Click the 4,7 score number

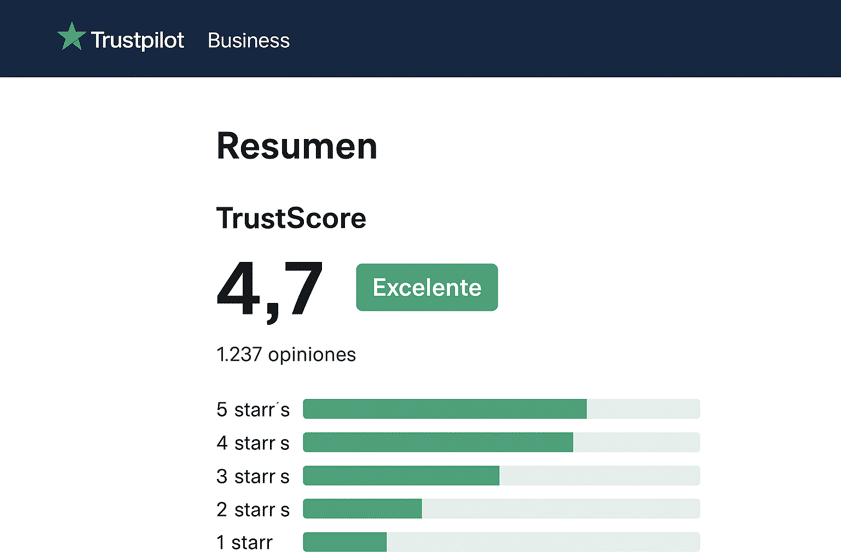270,289
